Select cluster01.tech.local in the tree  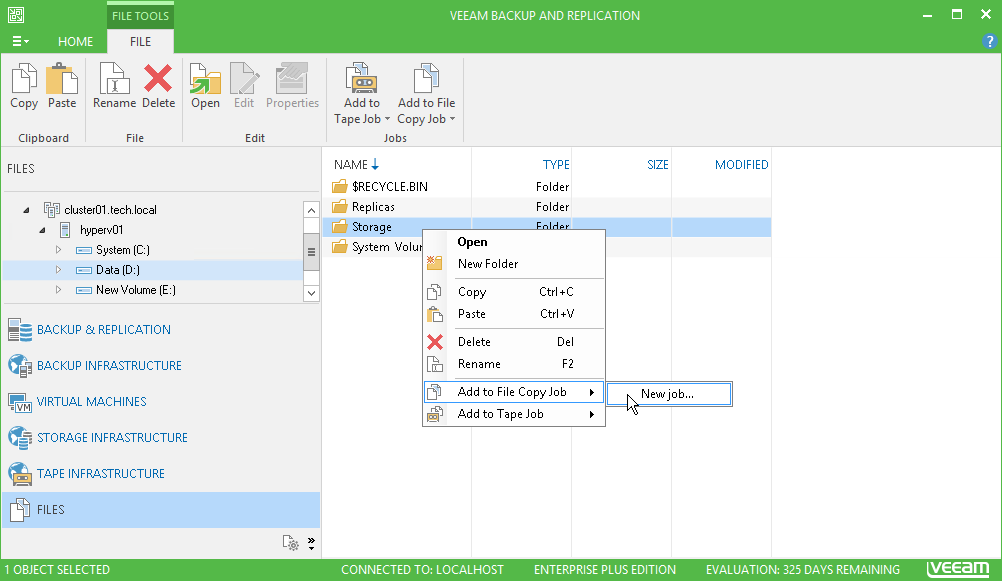pos(110,210)
